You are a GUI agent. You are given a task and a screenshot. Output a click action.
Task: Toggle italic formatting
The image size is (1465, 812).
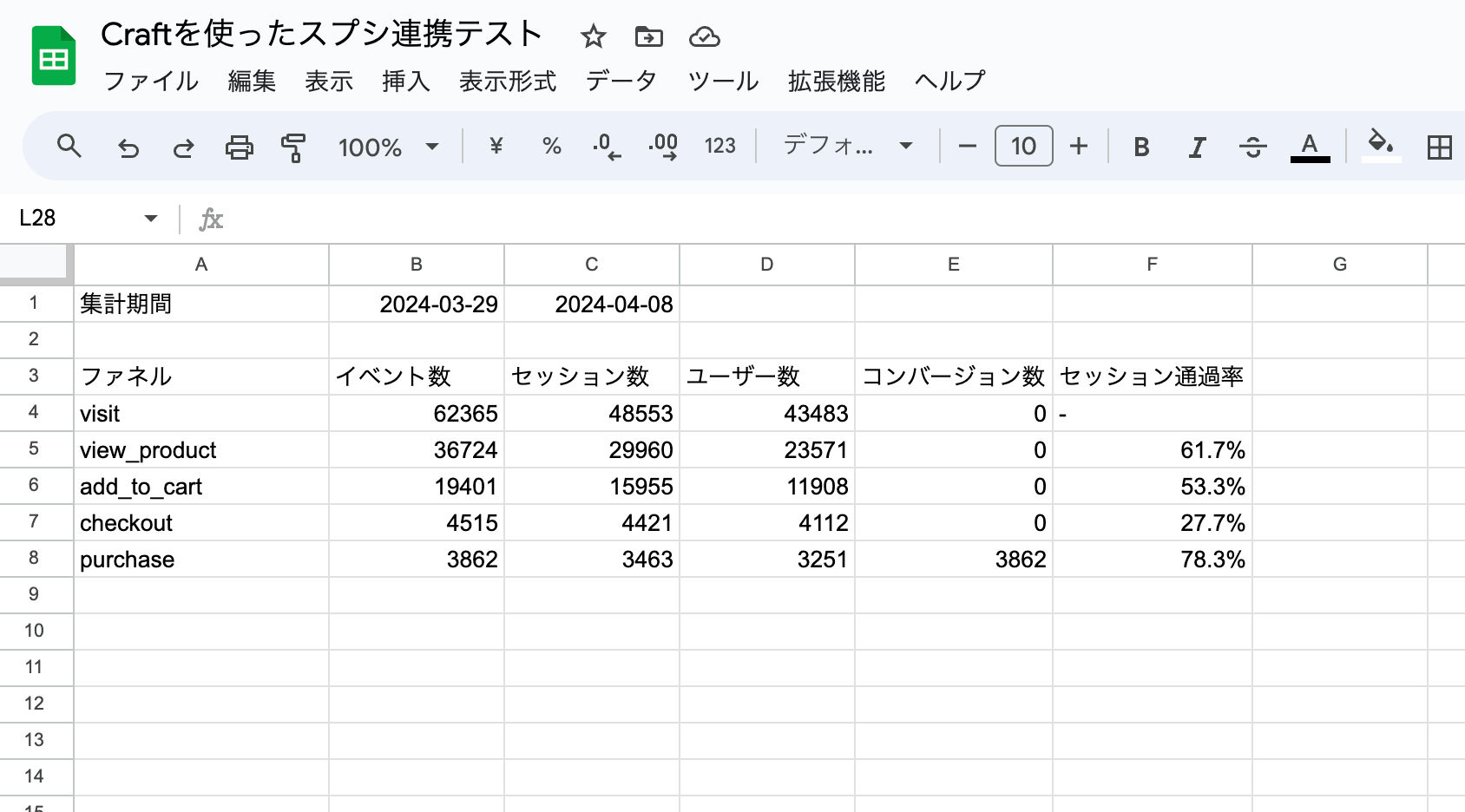tap(1197, 147)
